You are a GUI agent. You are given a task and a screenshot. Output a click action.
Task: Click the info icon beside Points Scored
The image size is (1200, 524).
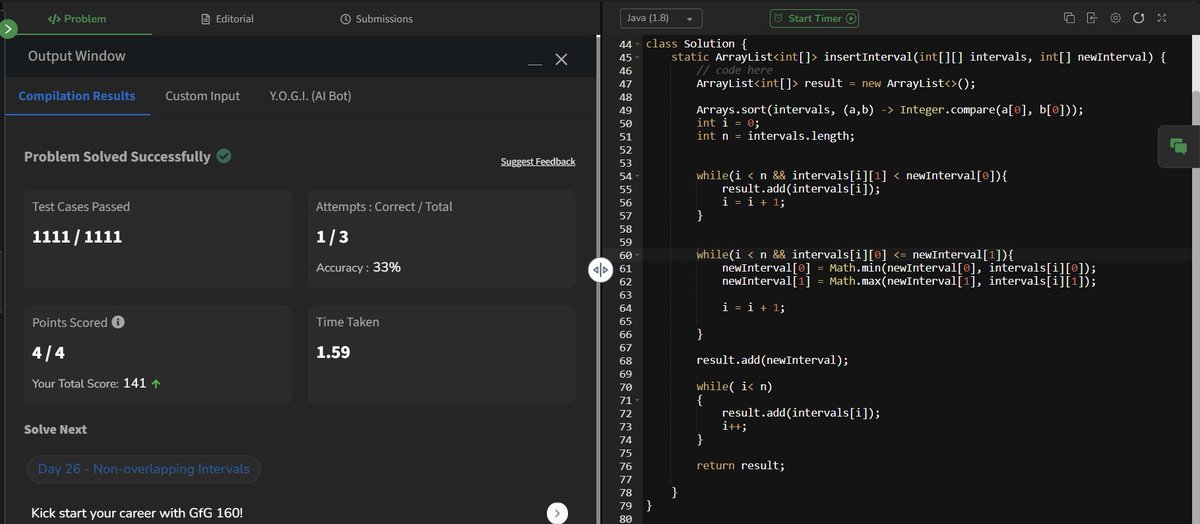(118, 323)
